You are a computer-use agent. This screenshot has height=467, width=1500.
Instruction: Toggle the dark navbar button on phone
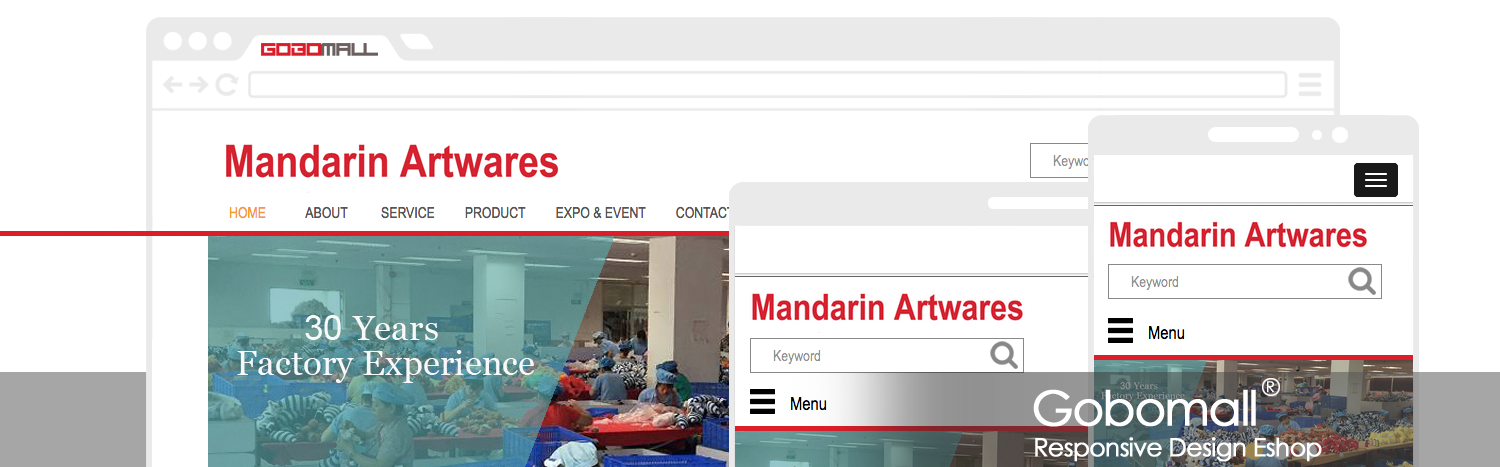coord(1376,180)
